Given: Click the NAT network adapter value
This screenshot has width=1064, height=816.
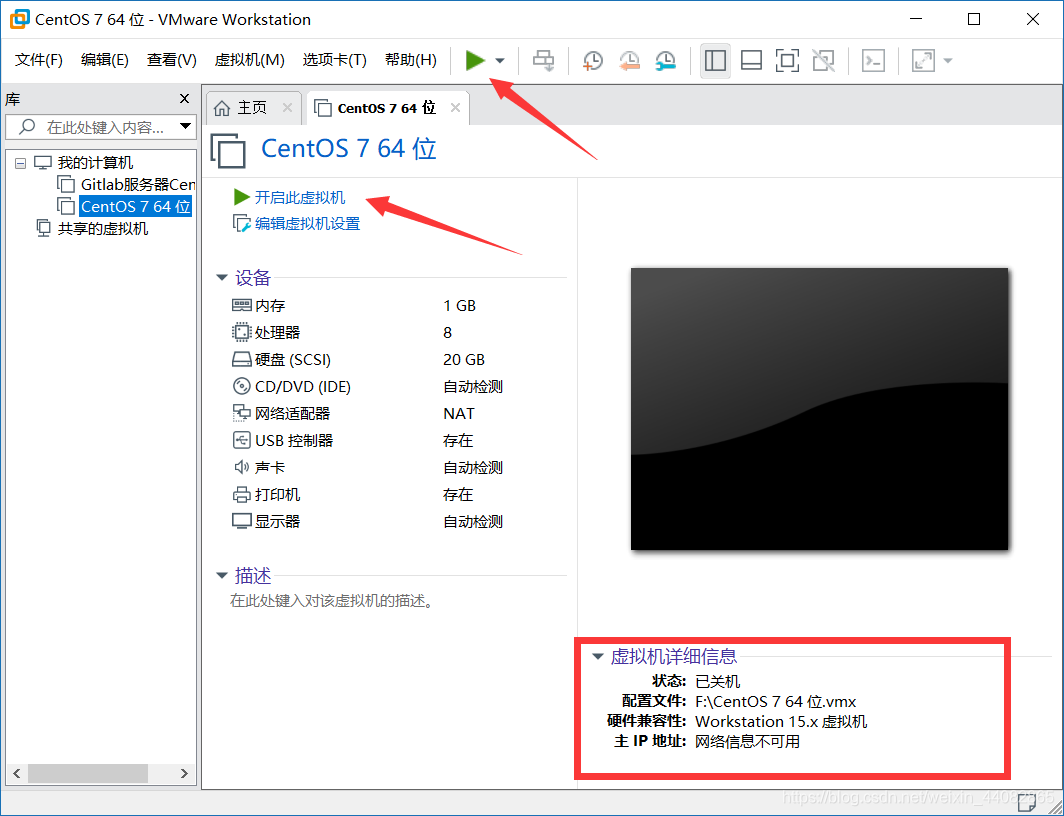Looking at the screenshot, I should 459,414.
